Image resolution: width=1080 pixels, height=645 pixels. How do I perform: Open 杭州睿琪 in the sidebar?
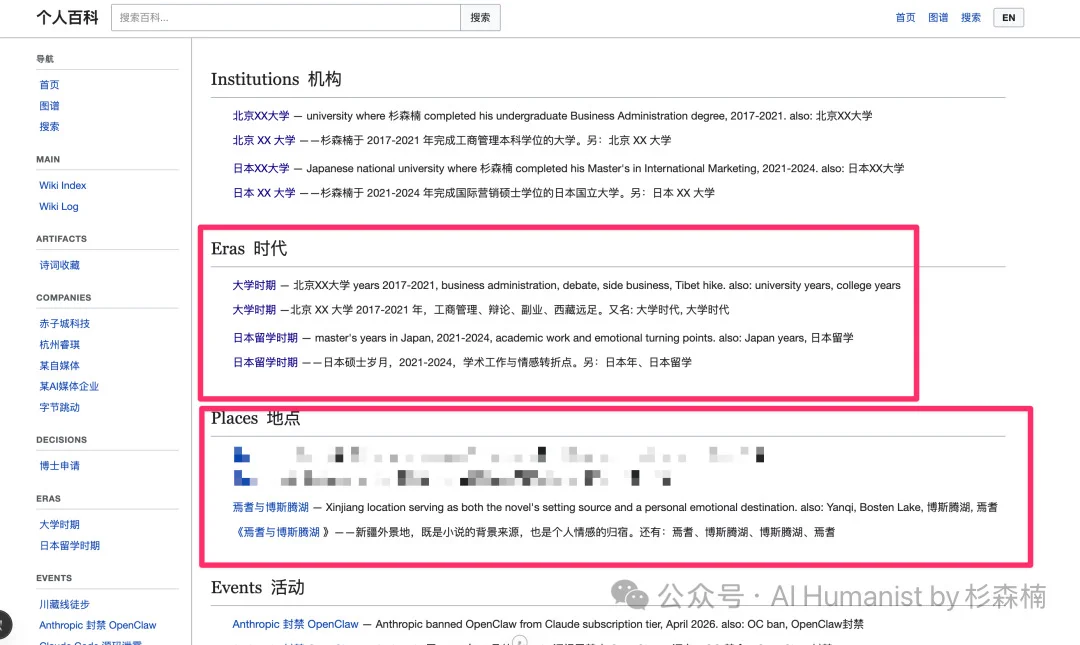[59, 345]
